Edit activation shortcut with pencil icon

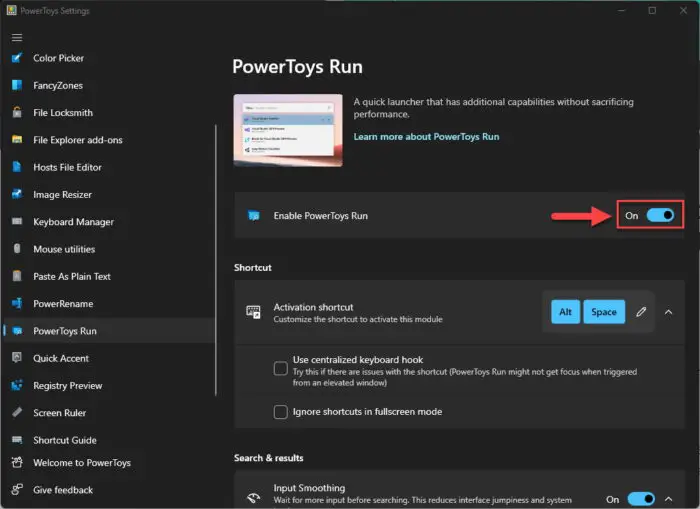tap(641, 312)
